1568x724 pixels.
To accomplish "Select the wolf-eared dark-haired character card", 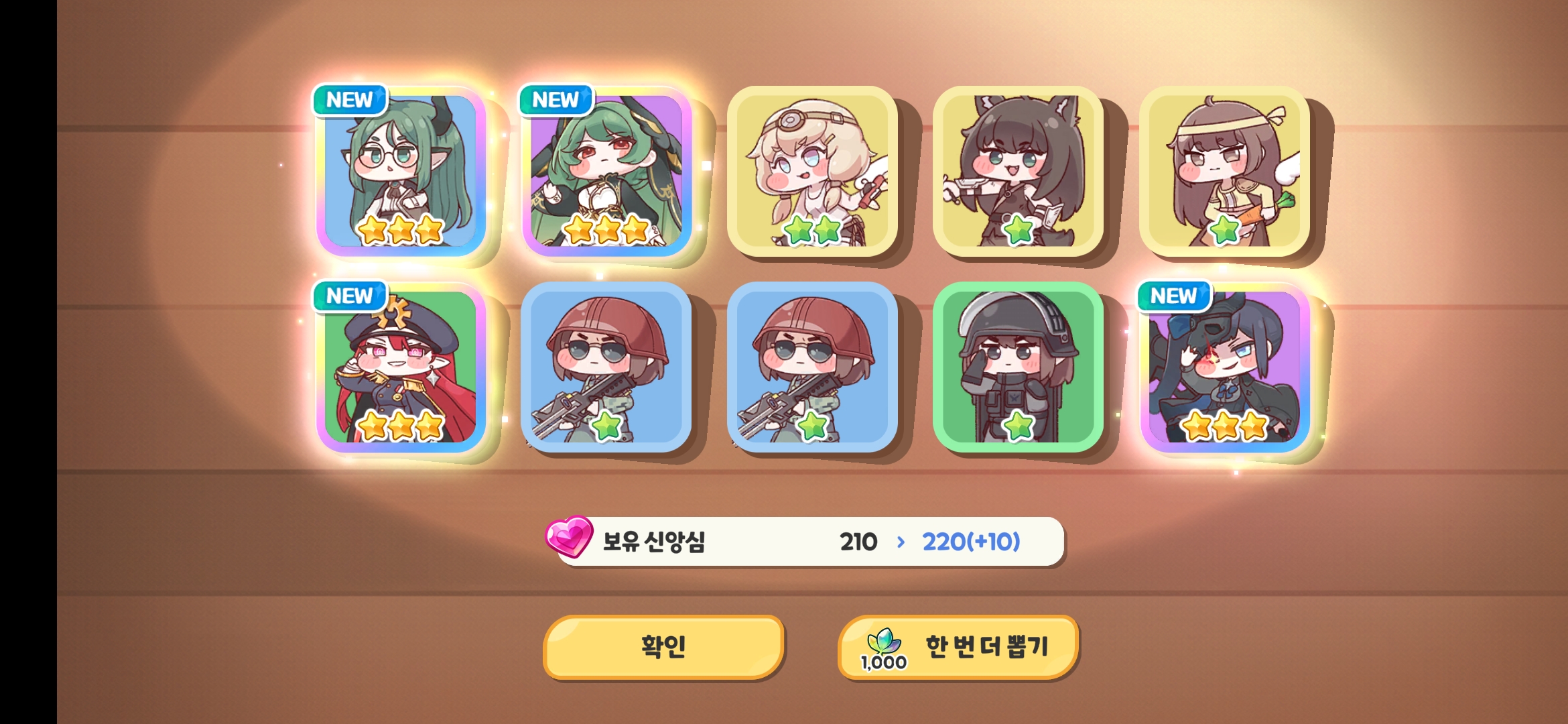I will (x=1018, y=171).
